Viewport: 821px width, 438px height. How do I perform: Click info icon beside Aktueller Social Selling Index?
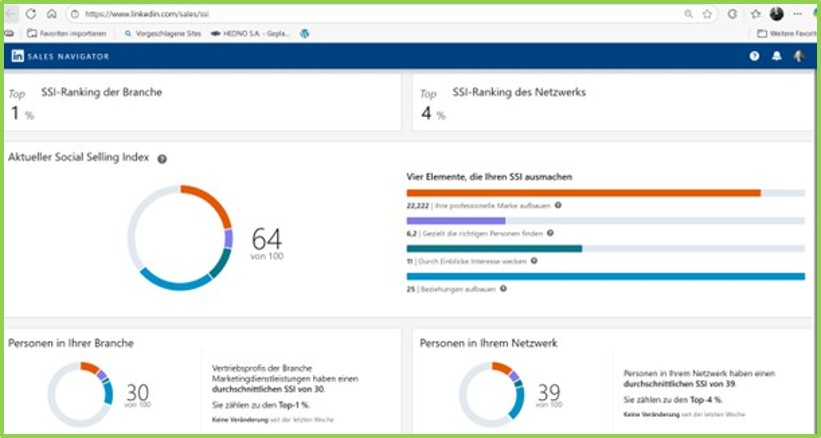coord(162,159)
